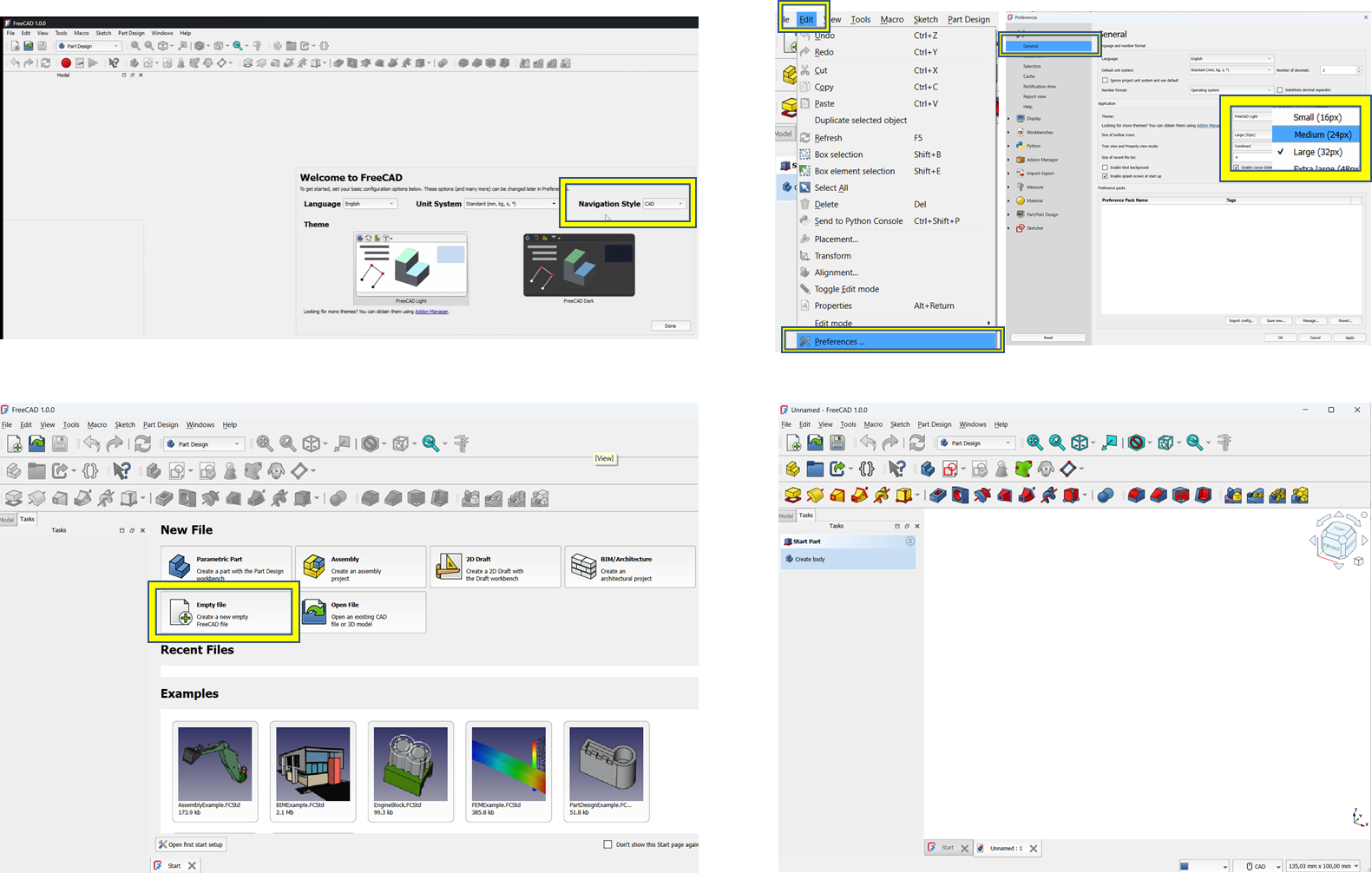Open Windows menu in Start page window

200,425
